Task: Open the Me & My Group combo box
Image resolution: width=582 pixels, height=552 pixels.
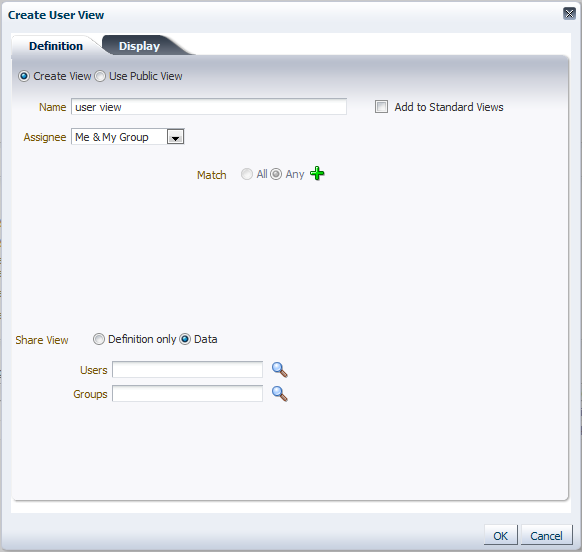Action: (x=128, y=137)
